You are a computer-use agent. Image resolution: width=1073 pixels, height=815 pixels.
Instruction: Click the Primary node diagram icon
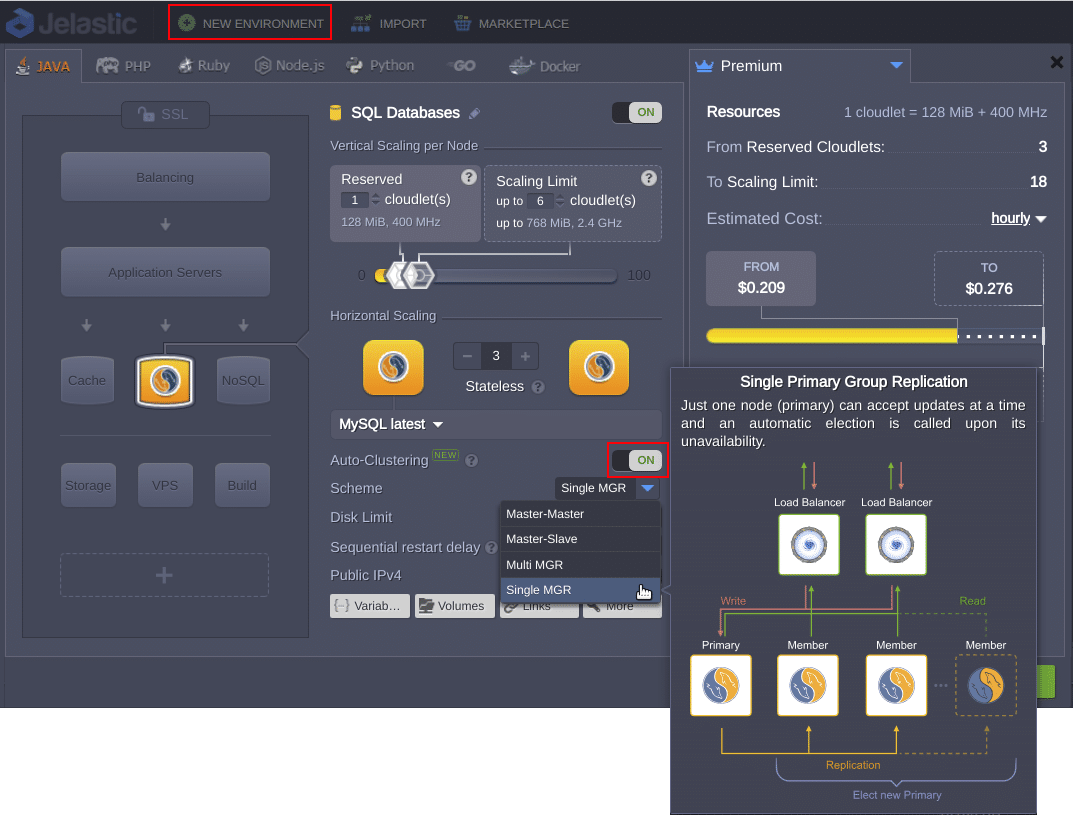(721, 686)
